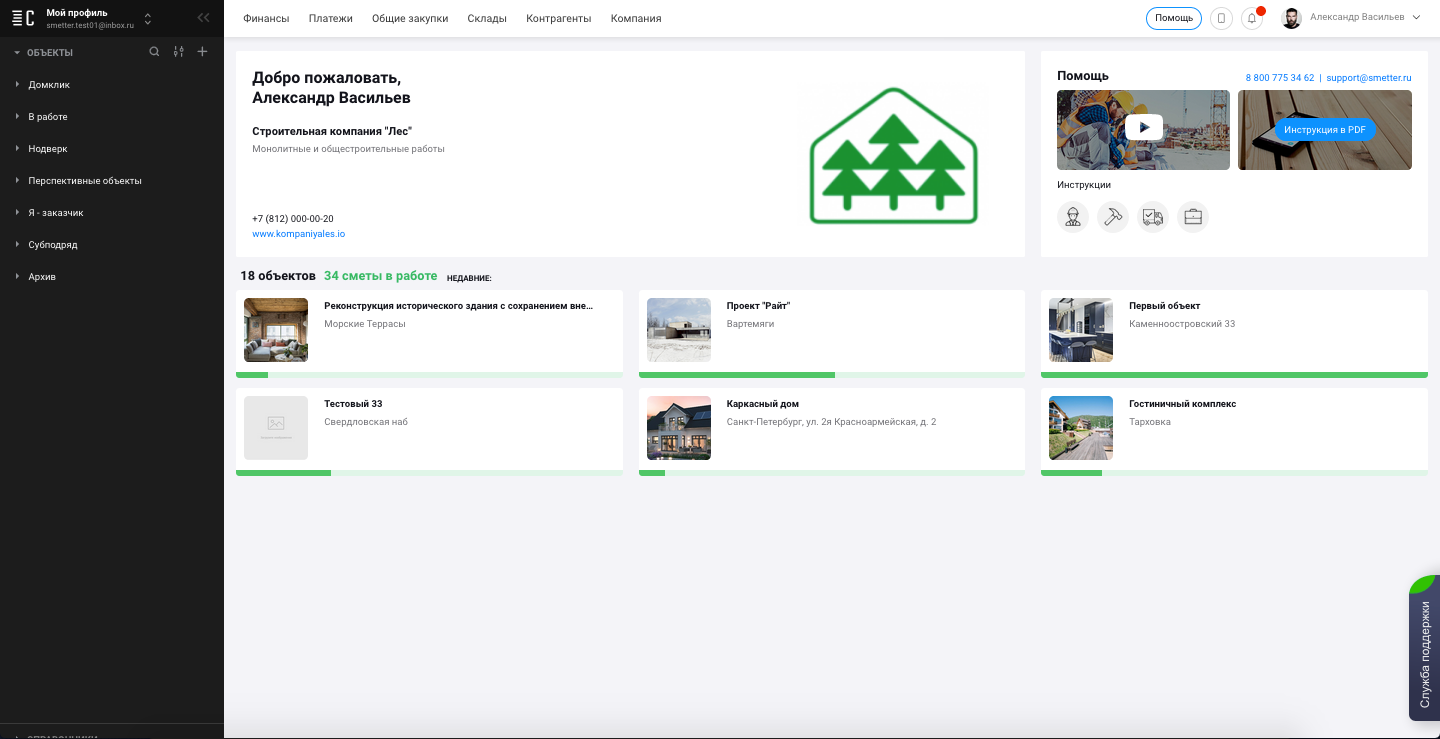Click the mobile phone icon in the top bar
1440x739 pixels.
[x=1221, y=18]
